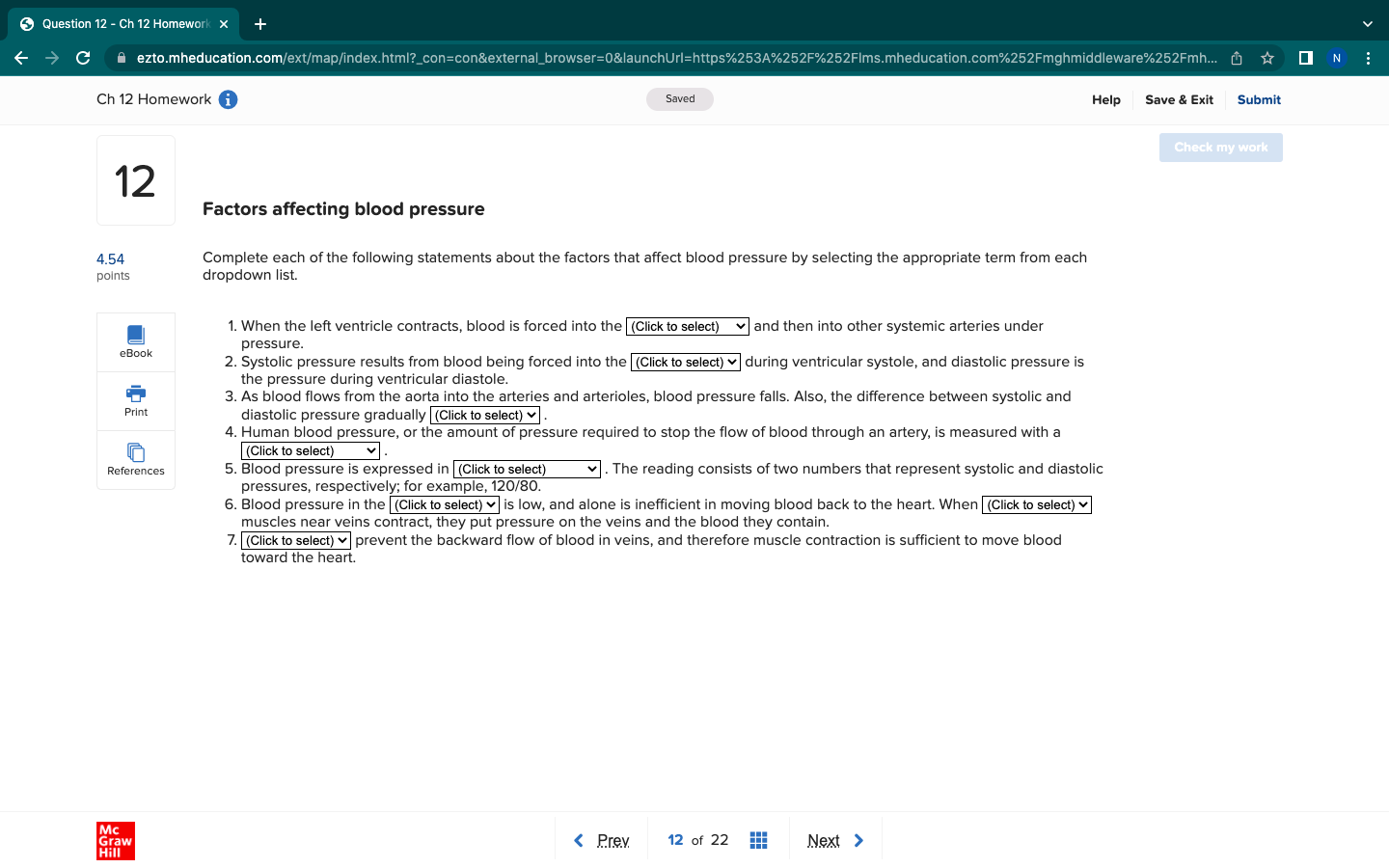Click the Help link
The width and height of the screenshot is (1389, 868).
pyautogui.click(x=1106, y=99)
